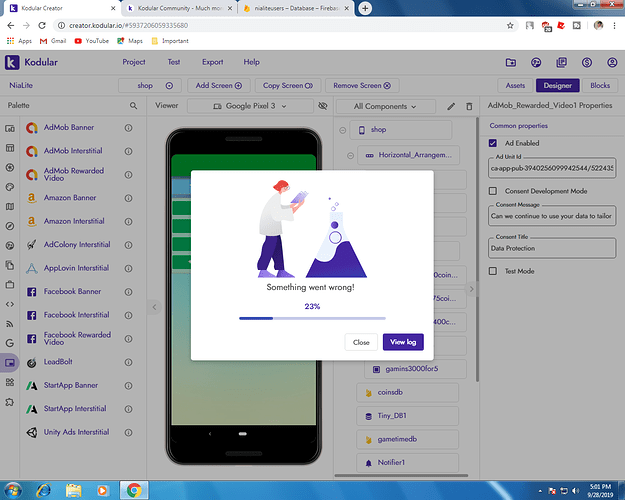The image size is (625, 500).
Task: Click the delete component trash icon
Action: pyautogui.click(x=469, y=106)
